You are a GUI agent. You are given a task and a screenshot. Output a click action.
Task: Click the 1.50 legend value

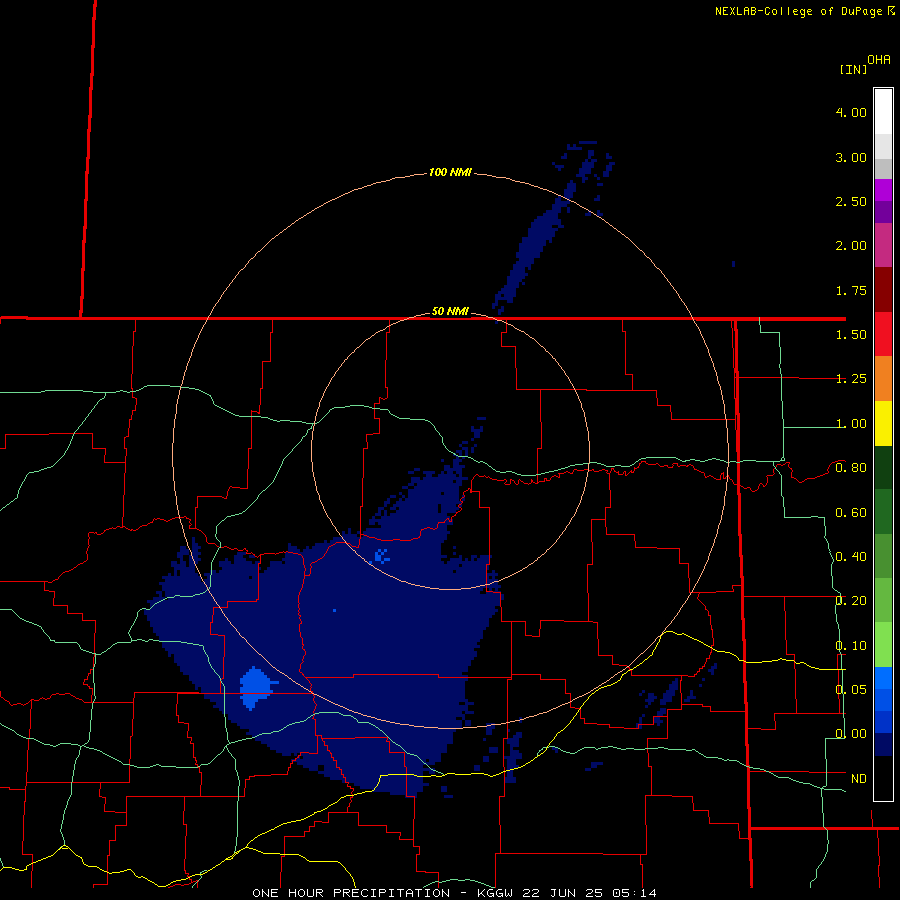[x=851, y=335]
